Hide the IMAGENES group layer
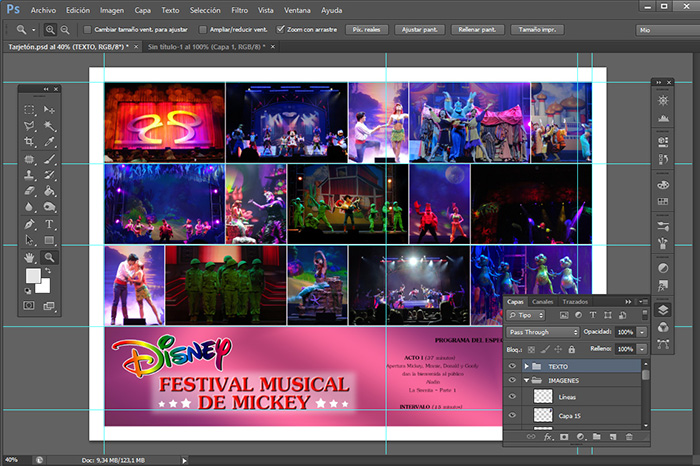Viewport: 700px width, 466px height. click(512, 380)
